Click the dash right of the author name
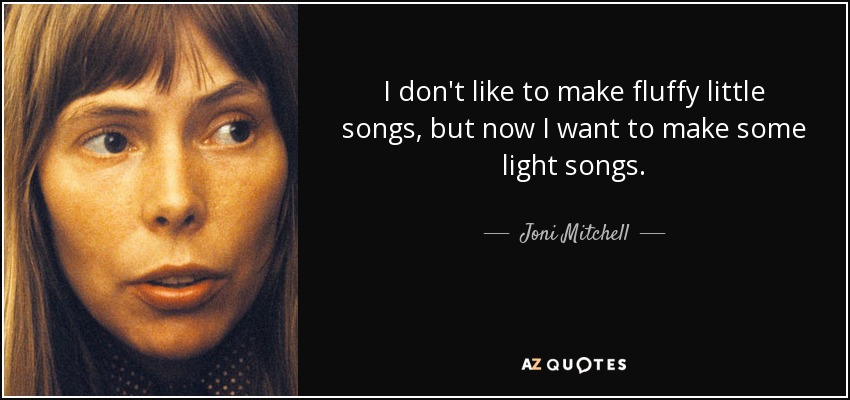Viewport: 850px width, 400px height. 652,235
